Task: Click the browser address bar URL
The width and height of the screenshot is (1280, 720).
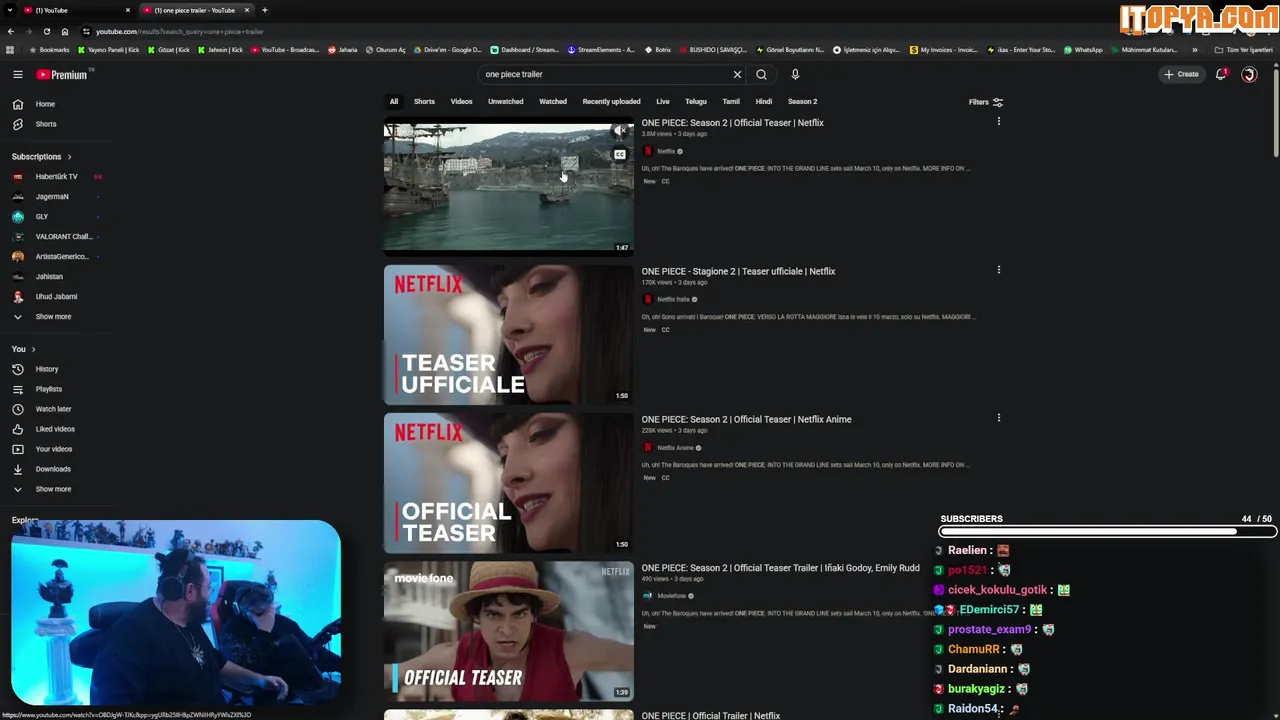Action: tap(180, 31)
